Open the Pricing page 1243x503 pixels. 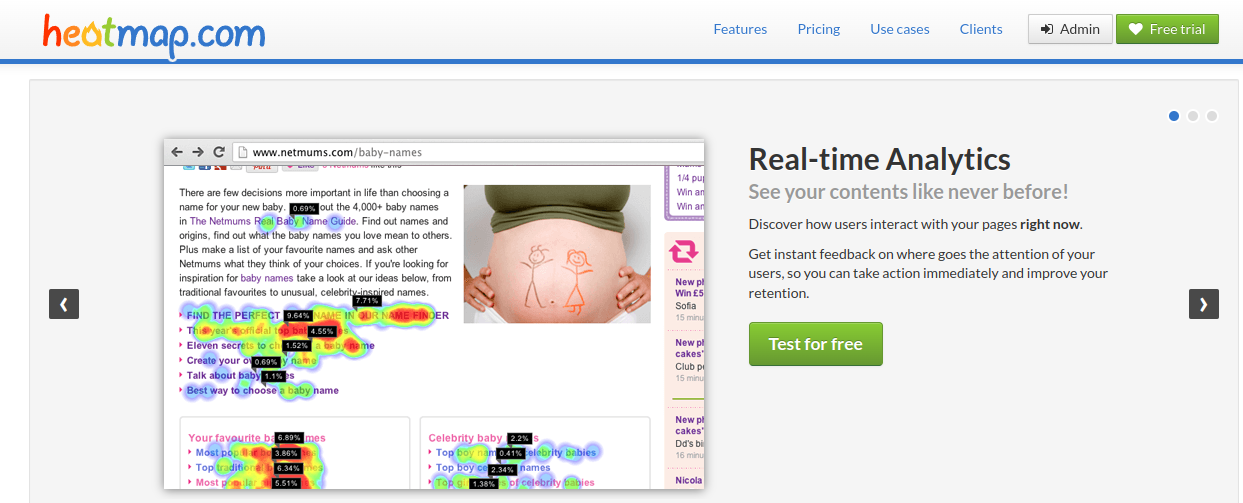click(819, 29)
